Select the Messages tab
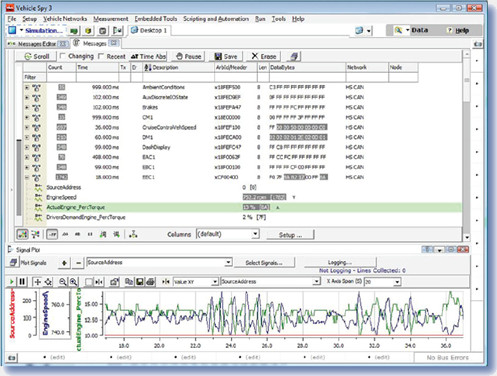Screen dimensions: 497x376 point(95,43)
